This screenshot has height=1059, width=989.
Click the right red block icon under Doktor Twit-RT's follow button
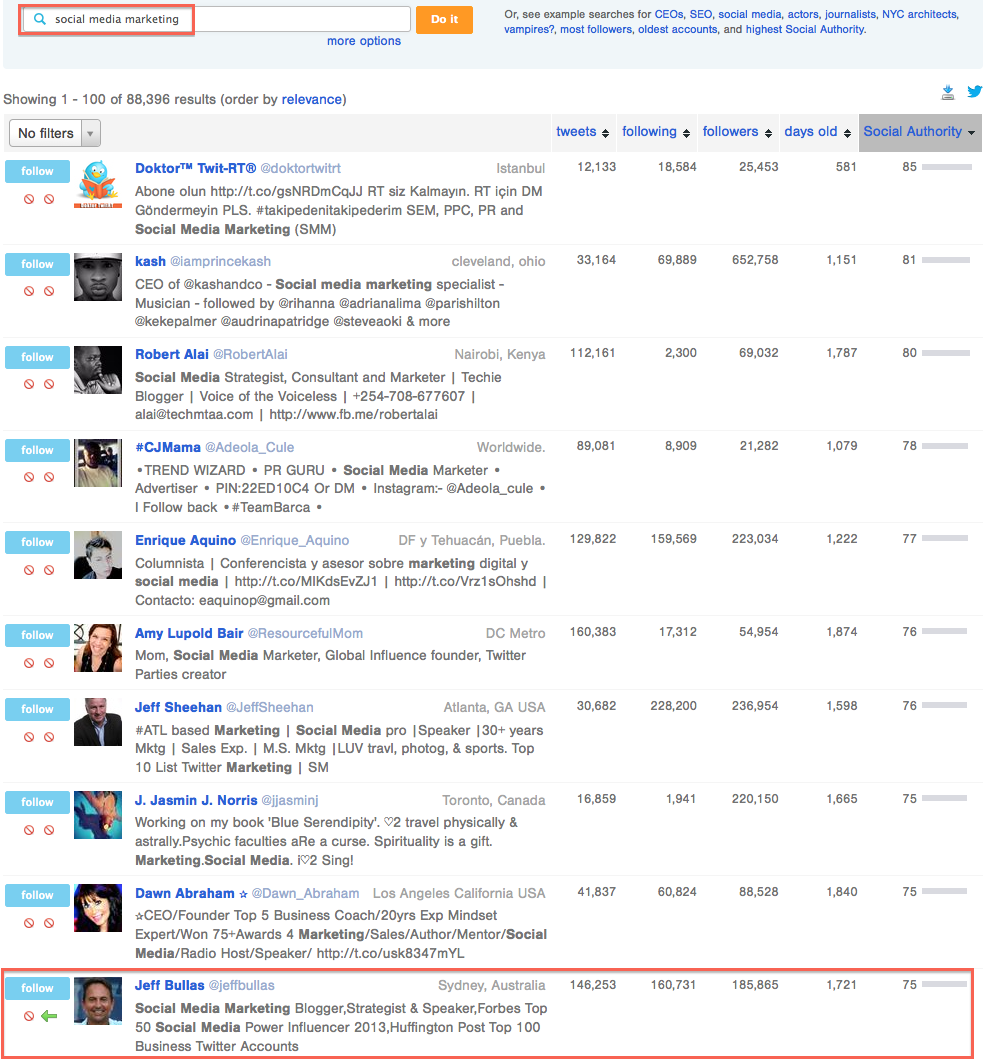[x=49, y=199]
